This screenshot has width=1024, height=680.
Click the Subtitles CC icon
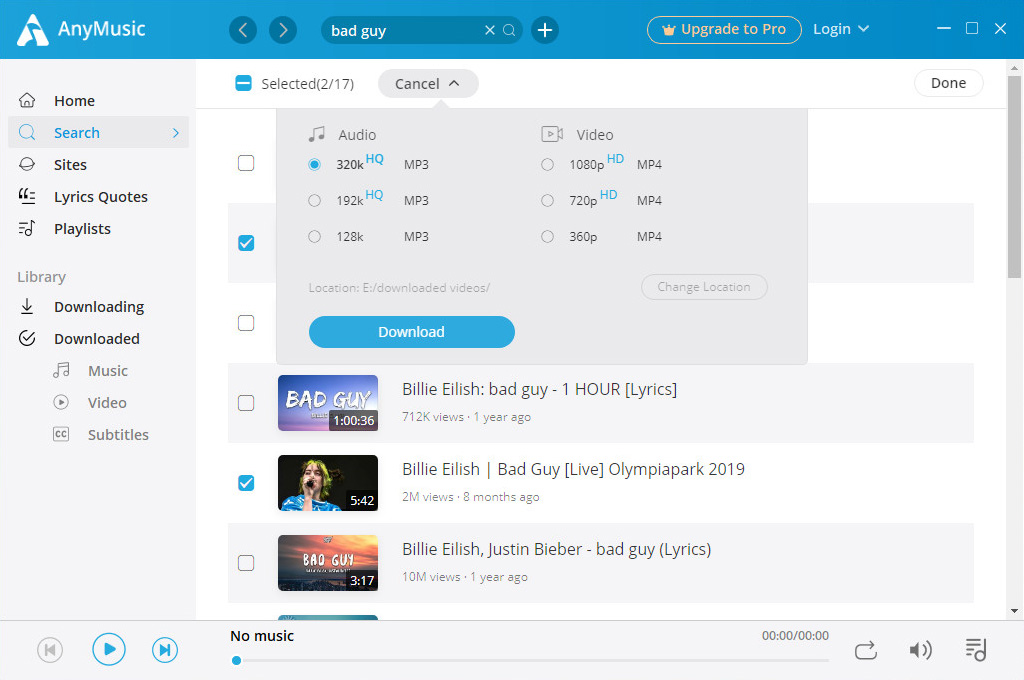coord(61,434)
